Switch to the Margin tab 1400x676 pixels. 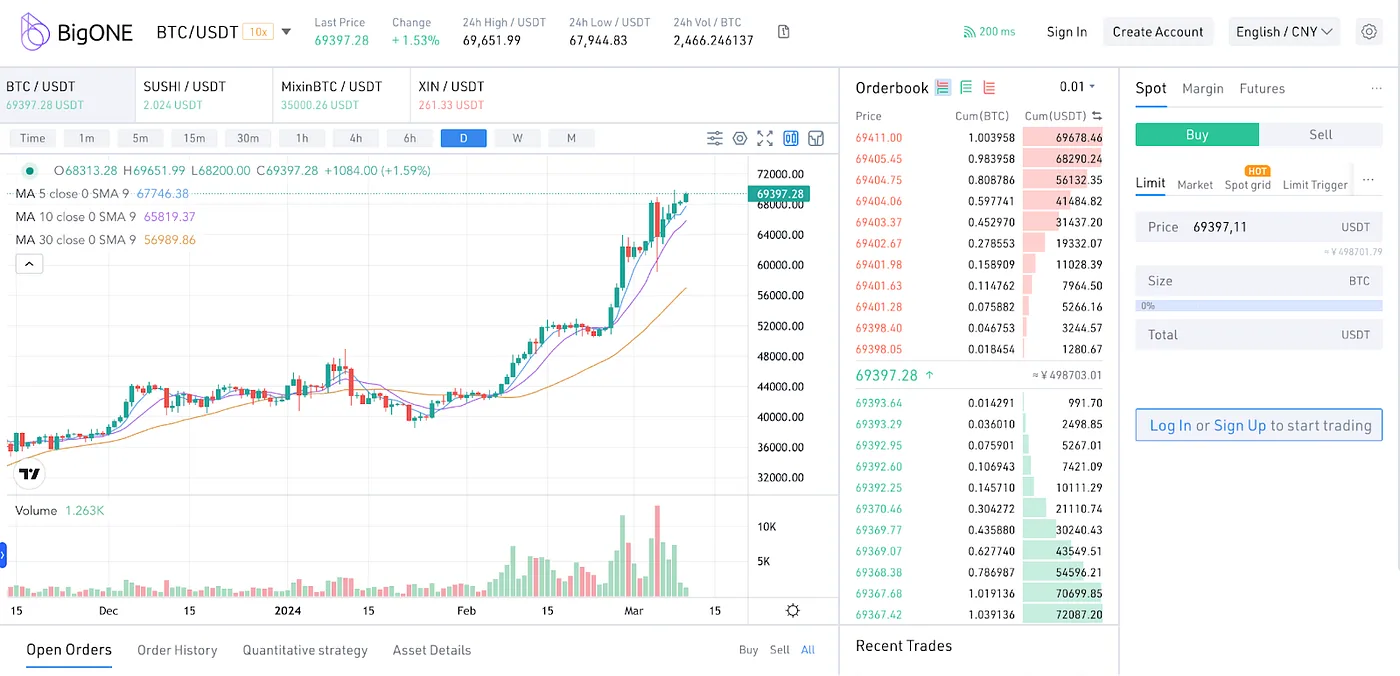1203,88
